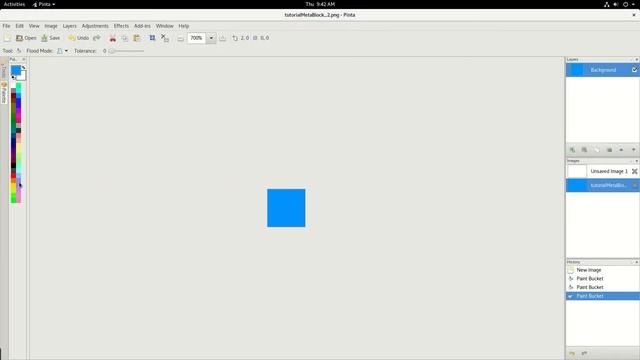This screenshot has width=640, height=360.
Task: Open the Edit menu
Action: 20,26
